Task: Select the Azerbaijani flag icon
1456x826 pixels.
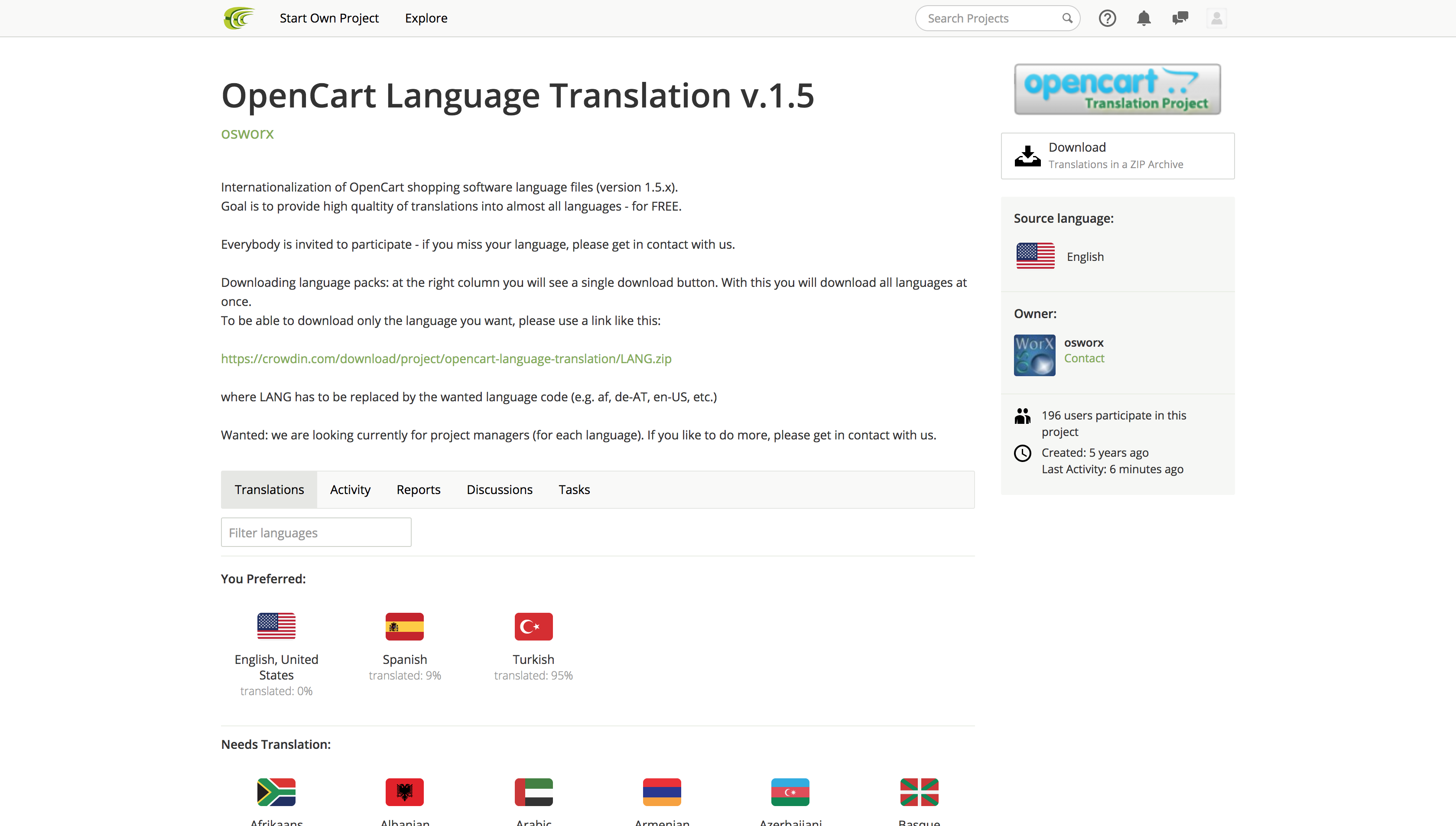Action: click(x=790, y=792)
